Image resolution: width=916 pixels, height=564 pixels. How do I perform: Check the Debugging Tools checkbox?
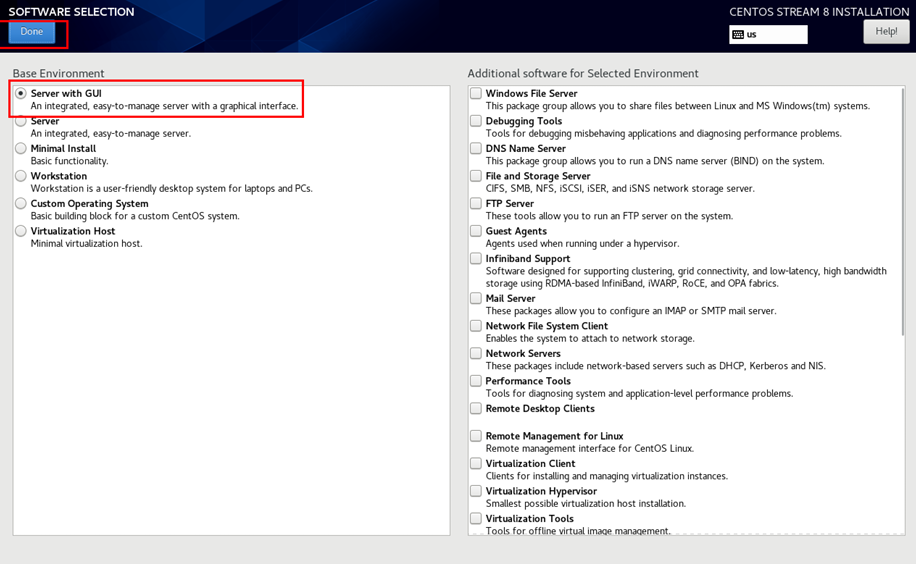pyautogui.click(x=476, y=120)
